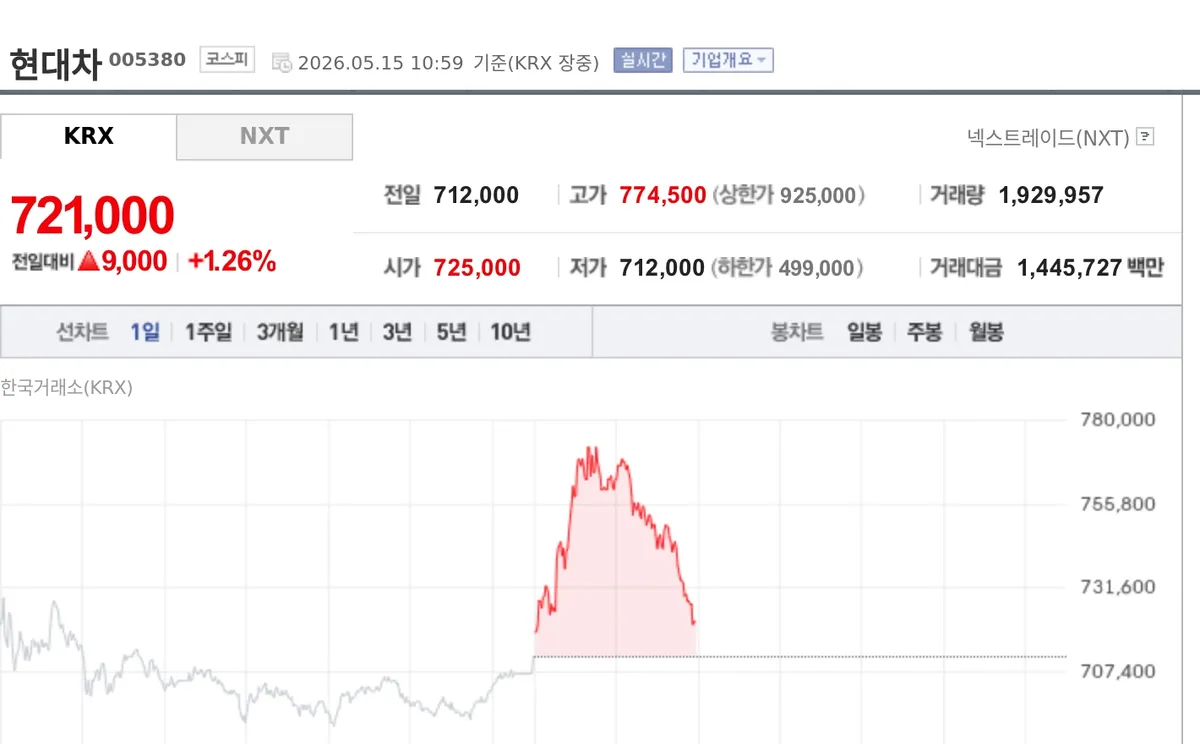Open the 월봉 monthly candlestick chart
The width and height of the screenshot is (1200, 744).
click(986, 332)
